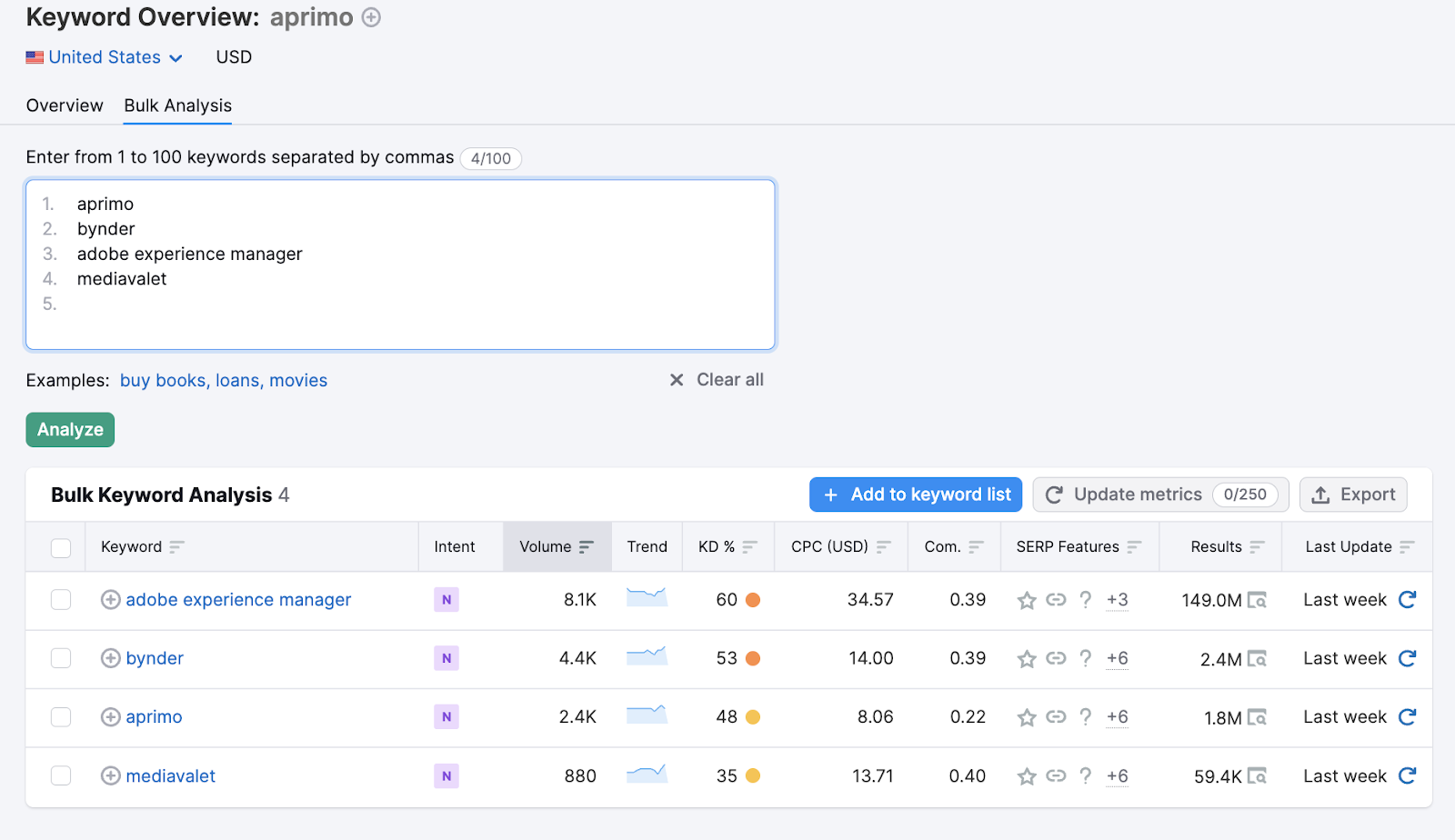This screenshot has width=1455, height=840.
Task: Click intent N badge for mediavalet
Action: click(447, 775)
